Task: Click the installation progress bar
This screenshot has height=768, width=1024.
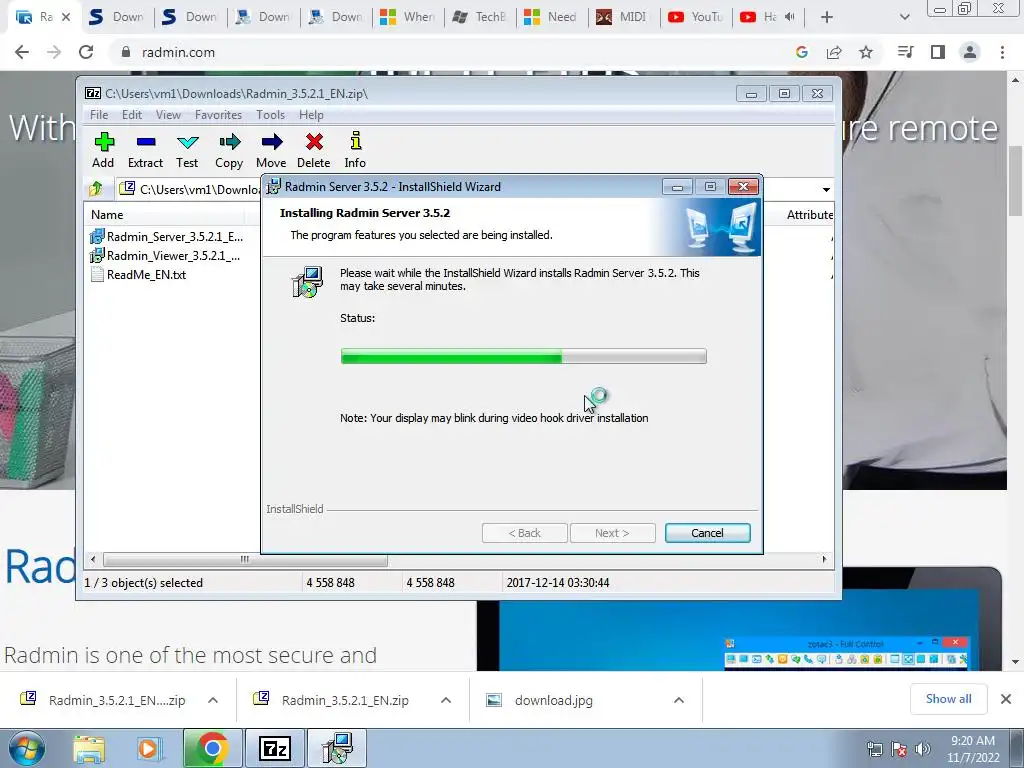Action: (x=524, y=356)
